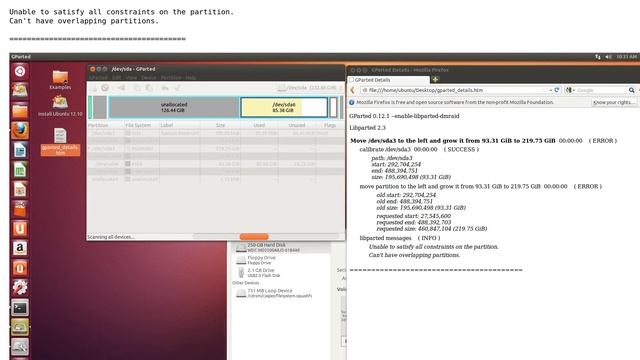Launch the Ubuntu installer from the launcher
This screenshot has height=360, width=640.
pyautogui.click(x=20, y=90)
